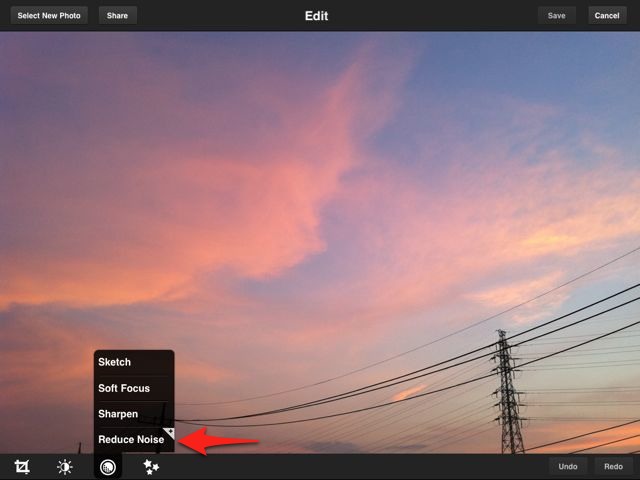Select the Crop tool icon
The height and width of the screenshot is (480, 640).
point(22,467)
